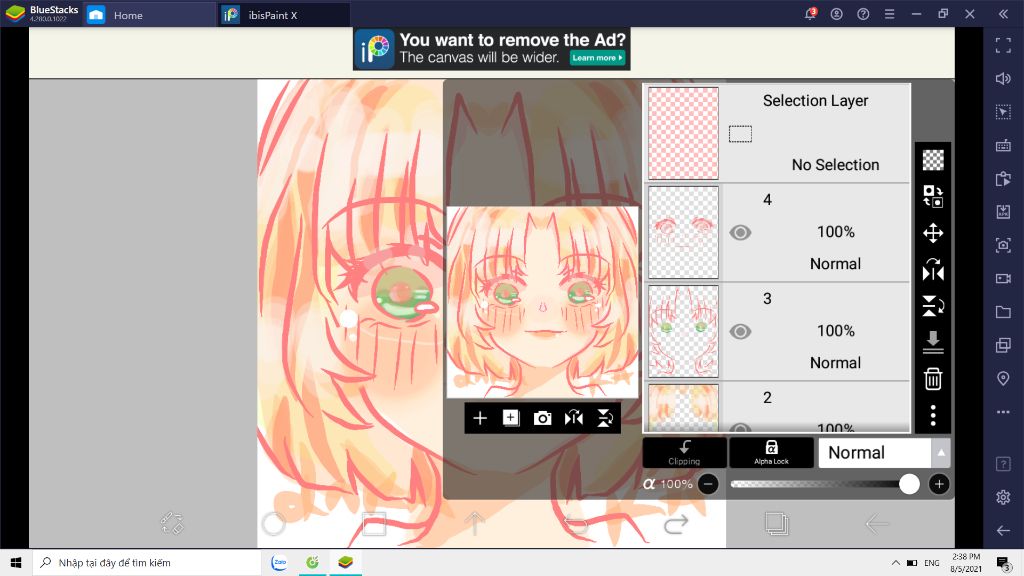The image size is (1024, 576).
Task: Open BlueStacks taskbar icon
Action: click(x=345, y=562)
